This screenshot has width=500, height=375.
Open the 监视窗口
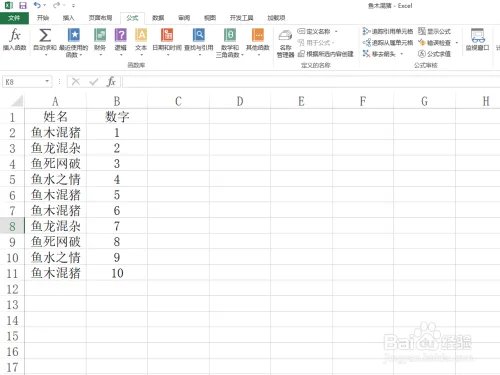pos(477,39)
